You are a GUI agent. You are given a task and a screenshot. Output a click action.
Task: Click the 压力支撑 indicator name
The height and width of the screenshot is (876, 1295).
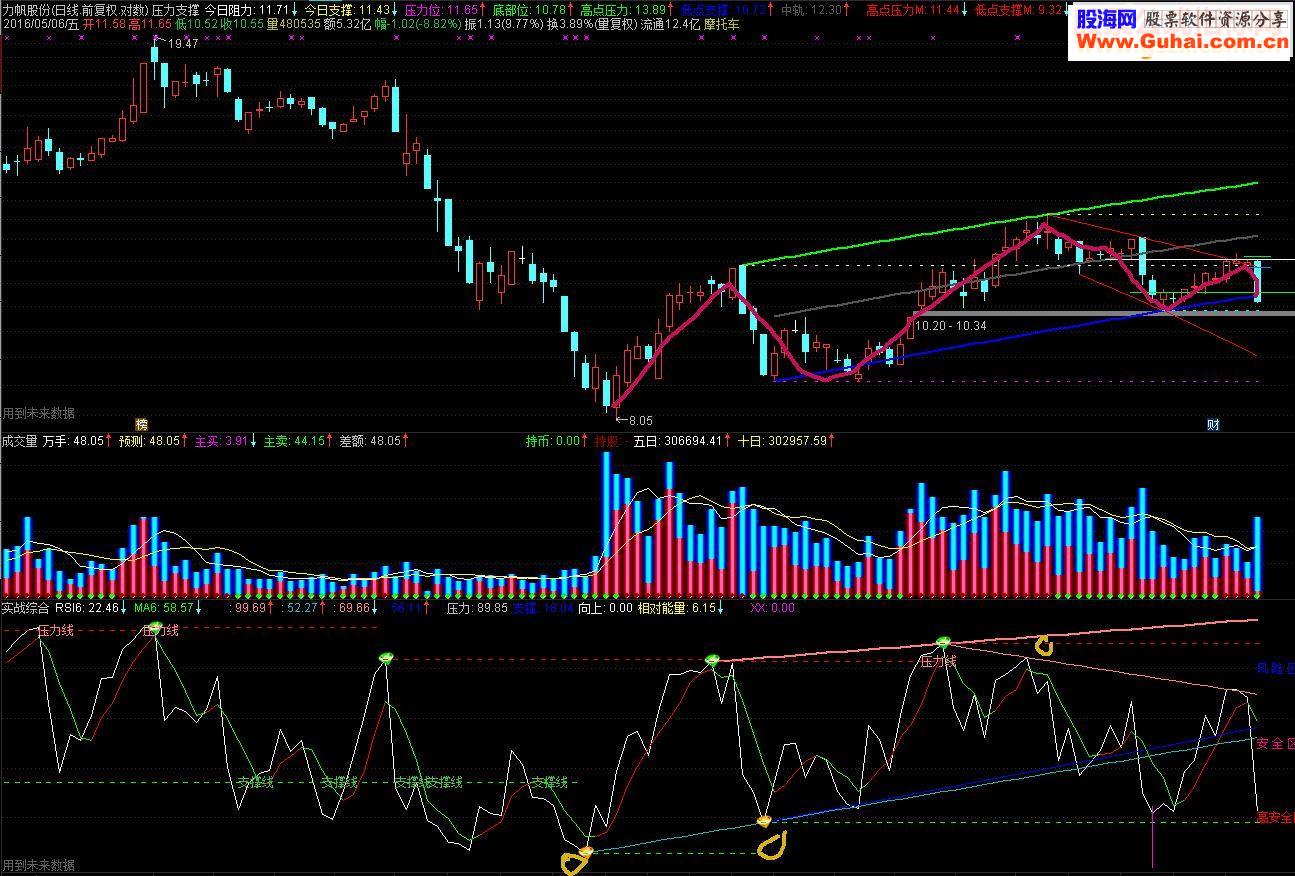(175, 8)
